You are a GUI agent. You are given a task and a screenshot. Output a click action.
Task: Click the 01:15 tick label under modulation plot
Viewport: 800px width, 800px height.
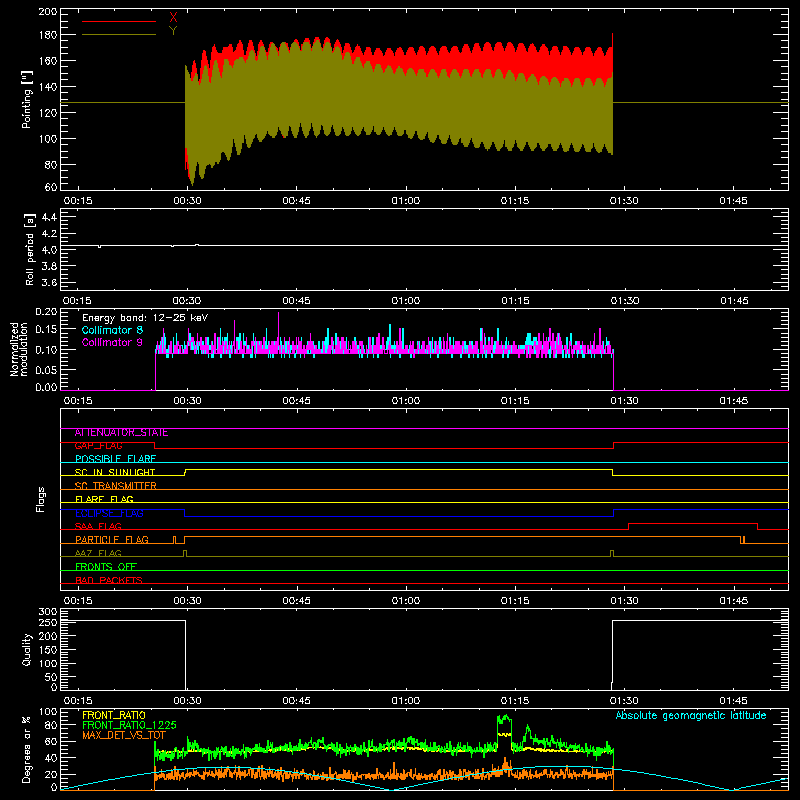coord(515,401)
